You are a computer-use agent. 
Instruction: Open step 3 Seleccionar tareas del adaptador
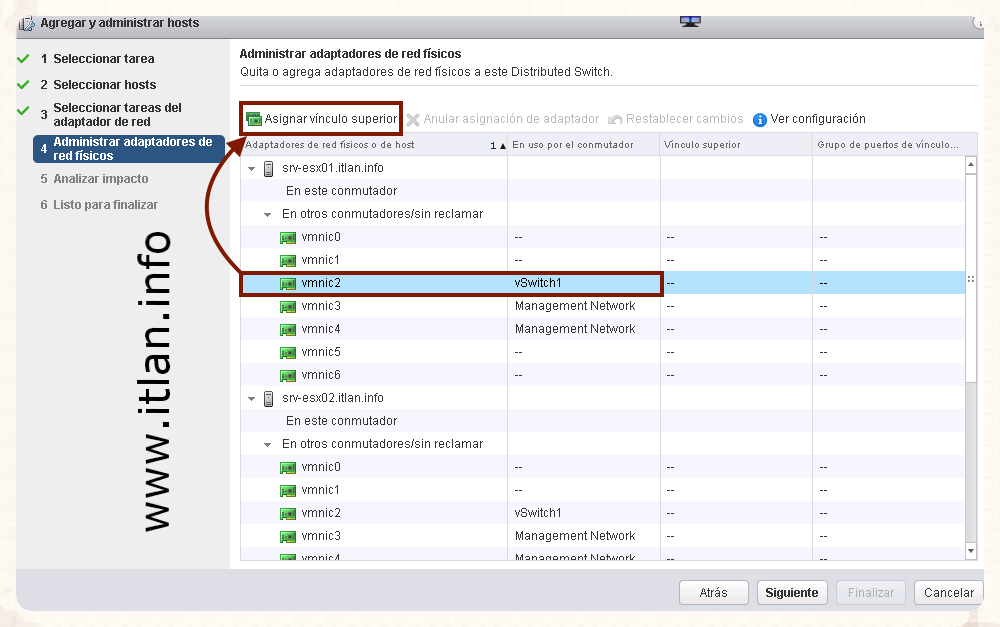pyautogui.click(x=116, y=114)
